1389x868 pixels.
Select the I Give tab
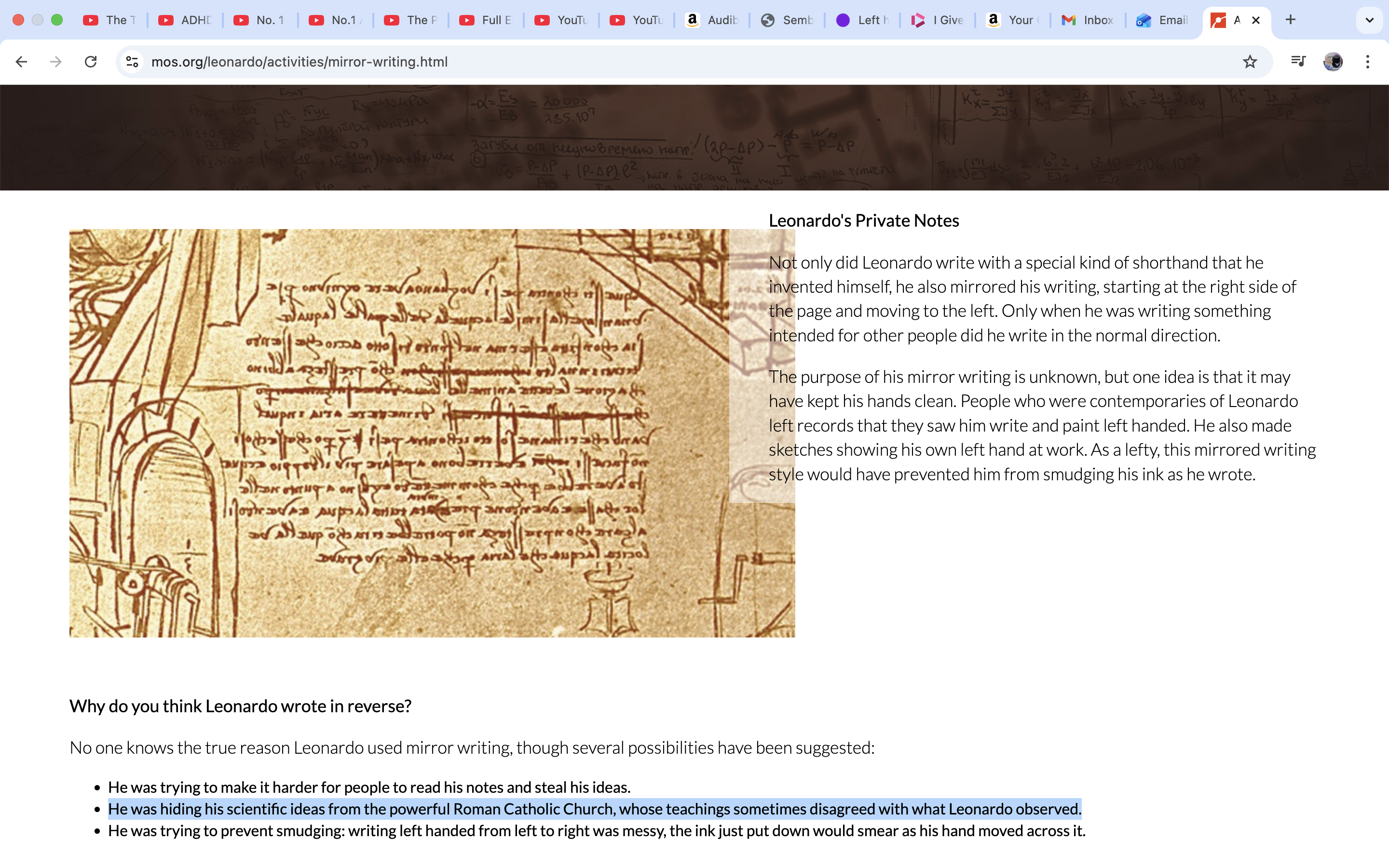point(937,20)
